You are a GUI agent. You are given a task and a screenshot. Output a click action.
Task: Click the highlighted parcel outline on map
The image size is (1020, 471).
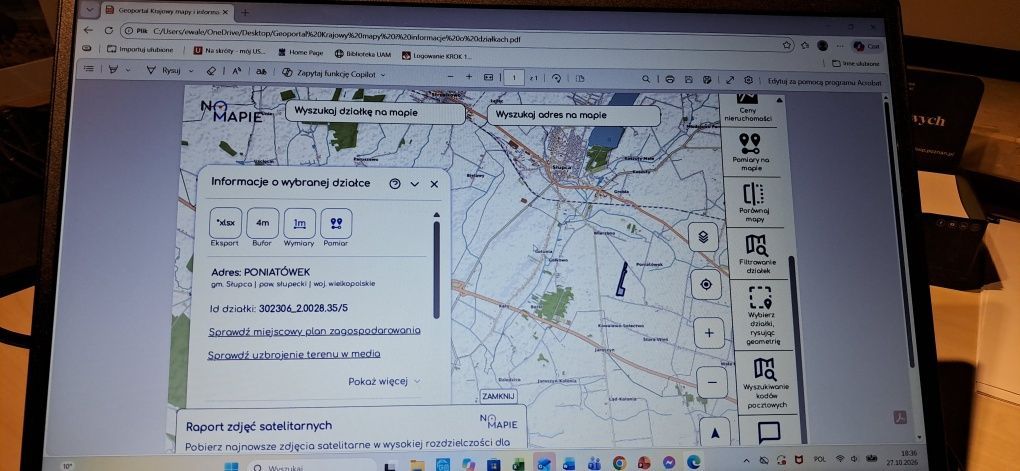[622, 280]
